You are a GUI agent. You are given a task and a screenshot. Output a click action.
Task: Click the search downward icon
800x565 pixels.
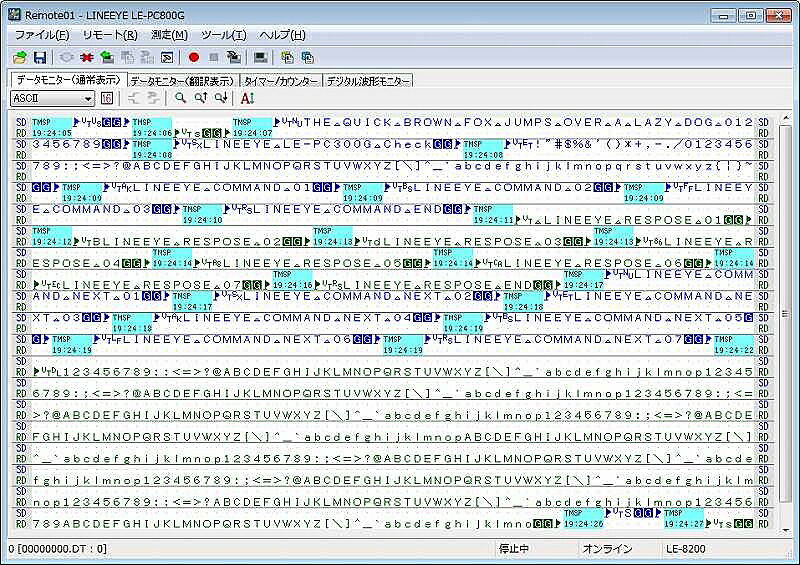click(220, 98)
